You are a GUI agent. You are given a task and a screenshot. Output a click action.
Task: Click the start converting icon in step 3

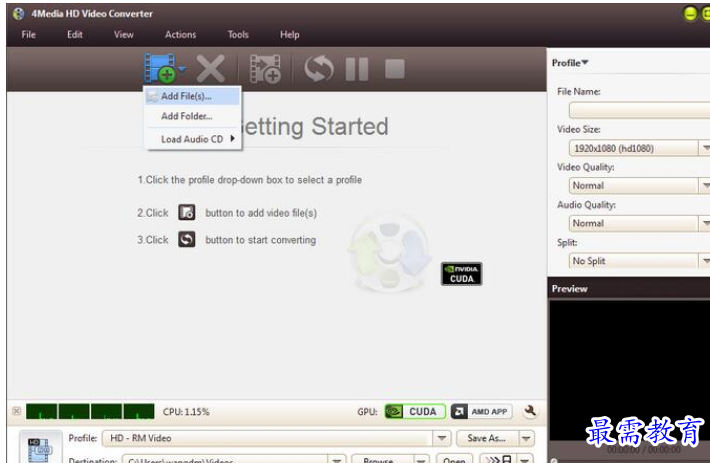tap(187, 239)
